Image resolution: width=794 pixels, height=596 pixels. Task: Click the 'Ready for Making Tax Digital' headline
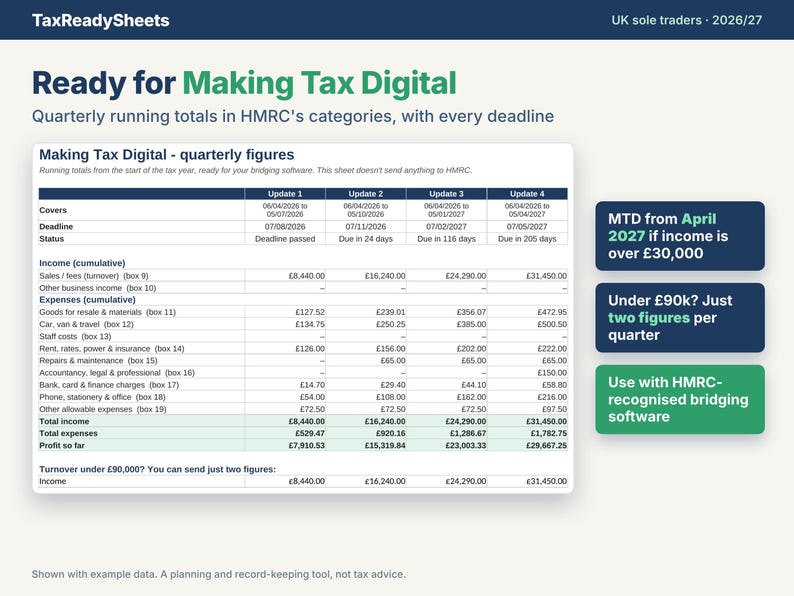click(x=244, y=83)
